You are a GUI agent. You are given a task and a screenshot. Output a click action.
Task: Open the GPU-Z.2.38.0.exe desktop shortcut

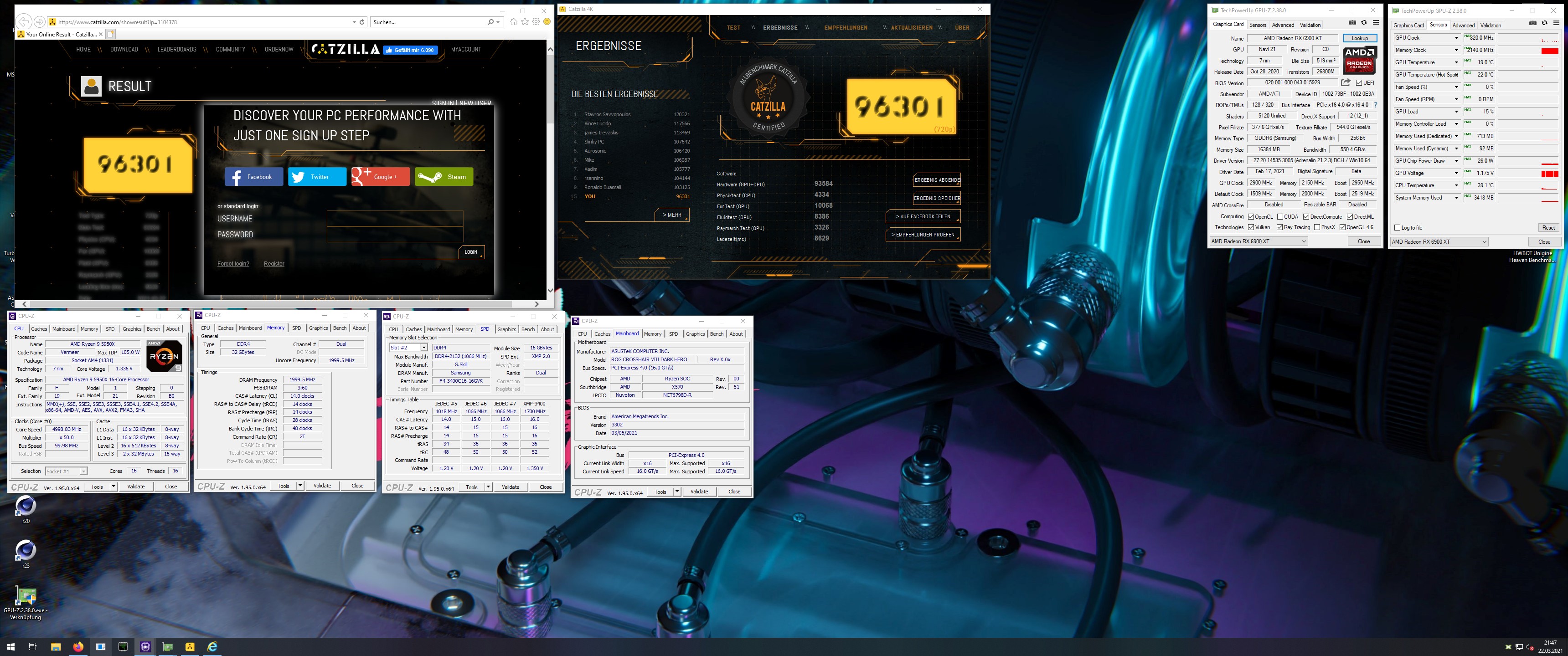pos(26,603)
